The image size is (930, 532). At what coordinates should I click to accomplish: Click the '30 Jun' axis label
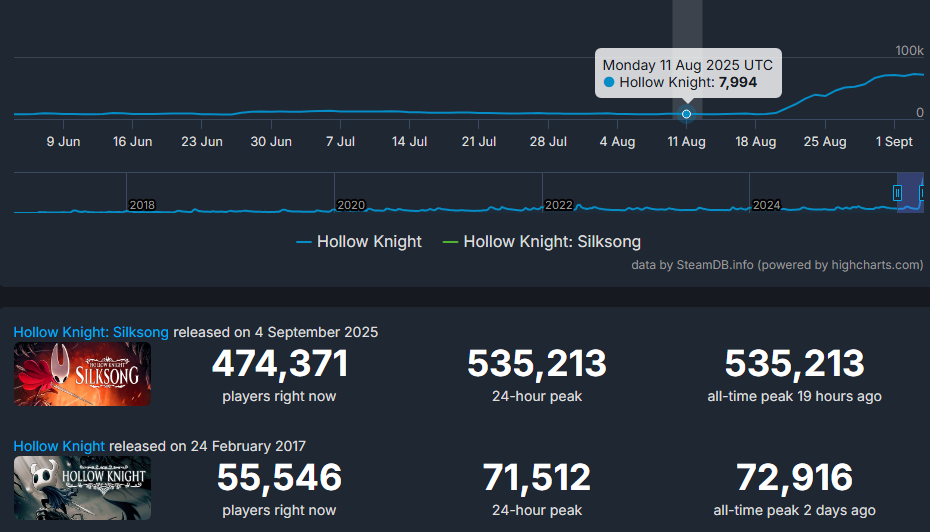coord(271,142)
